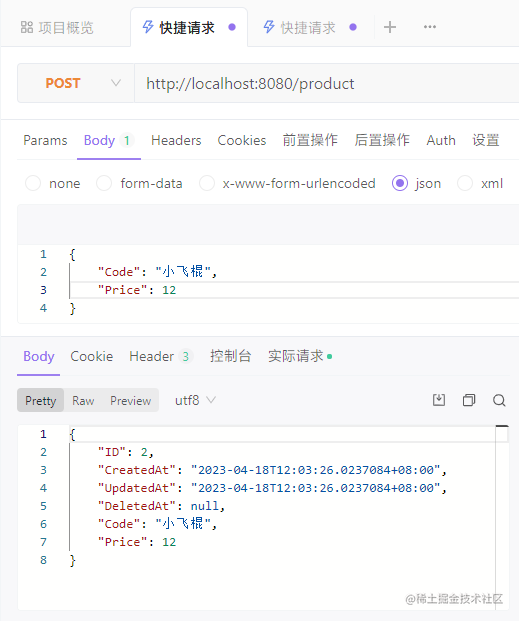Open the more options ellipsis in tab bar
Screen dimensions: 519x621
pos(430,27)
